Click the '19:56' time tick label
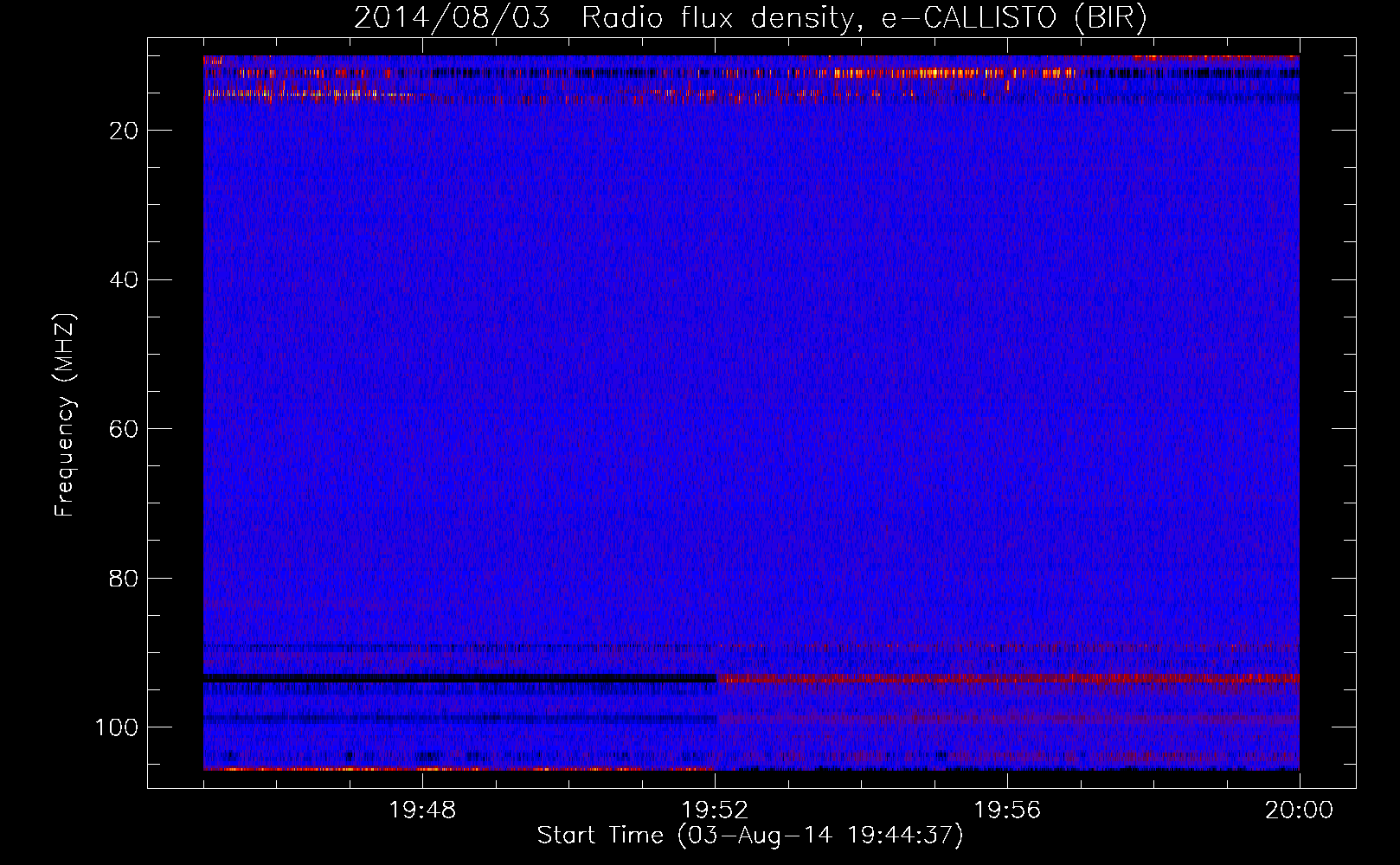 1007,811
